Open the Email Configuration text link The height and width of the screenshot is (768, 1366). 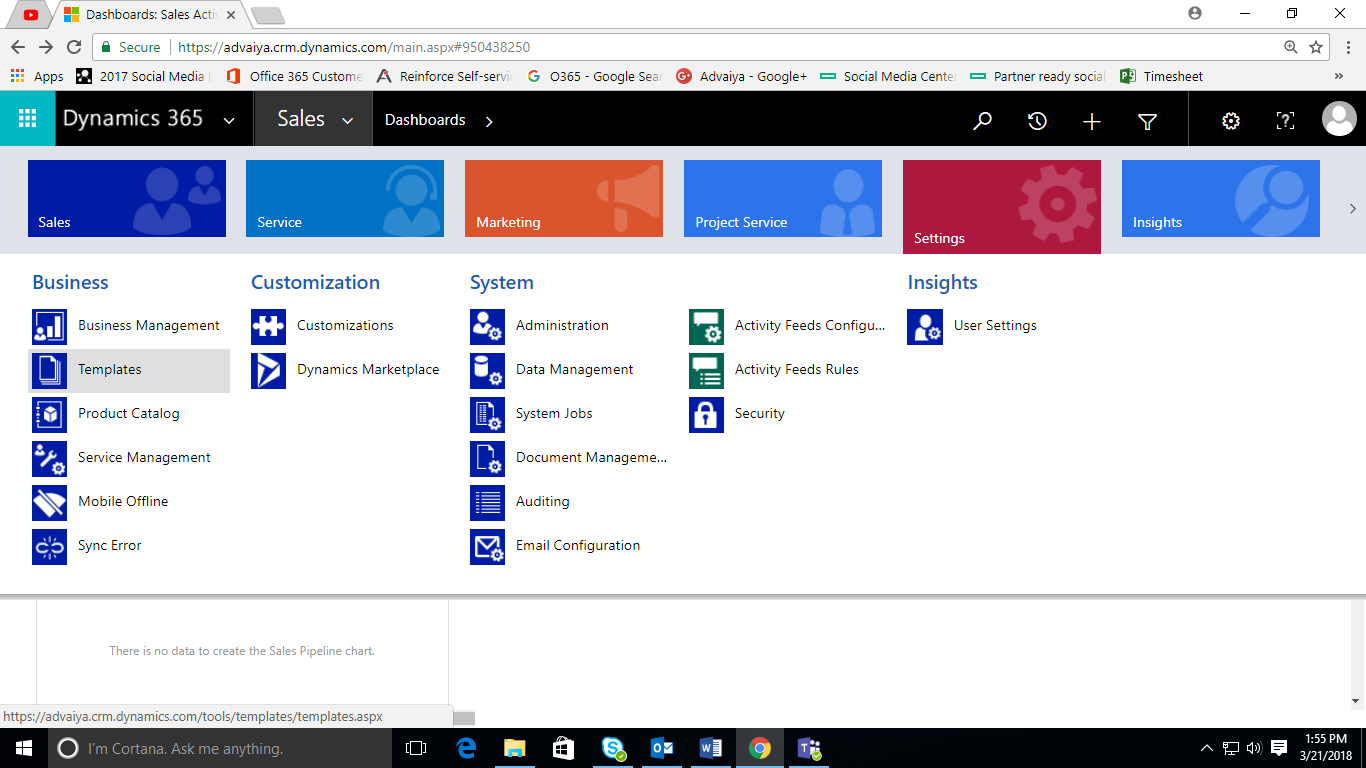578,545
